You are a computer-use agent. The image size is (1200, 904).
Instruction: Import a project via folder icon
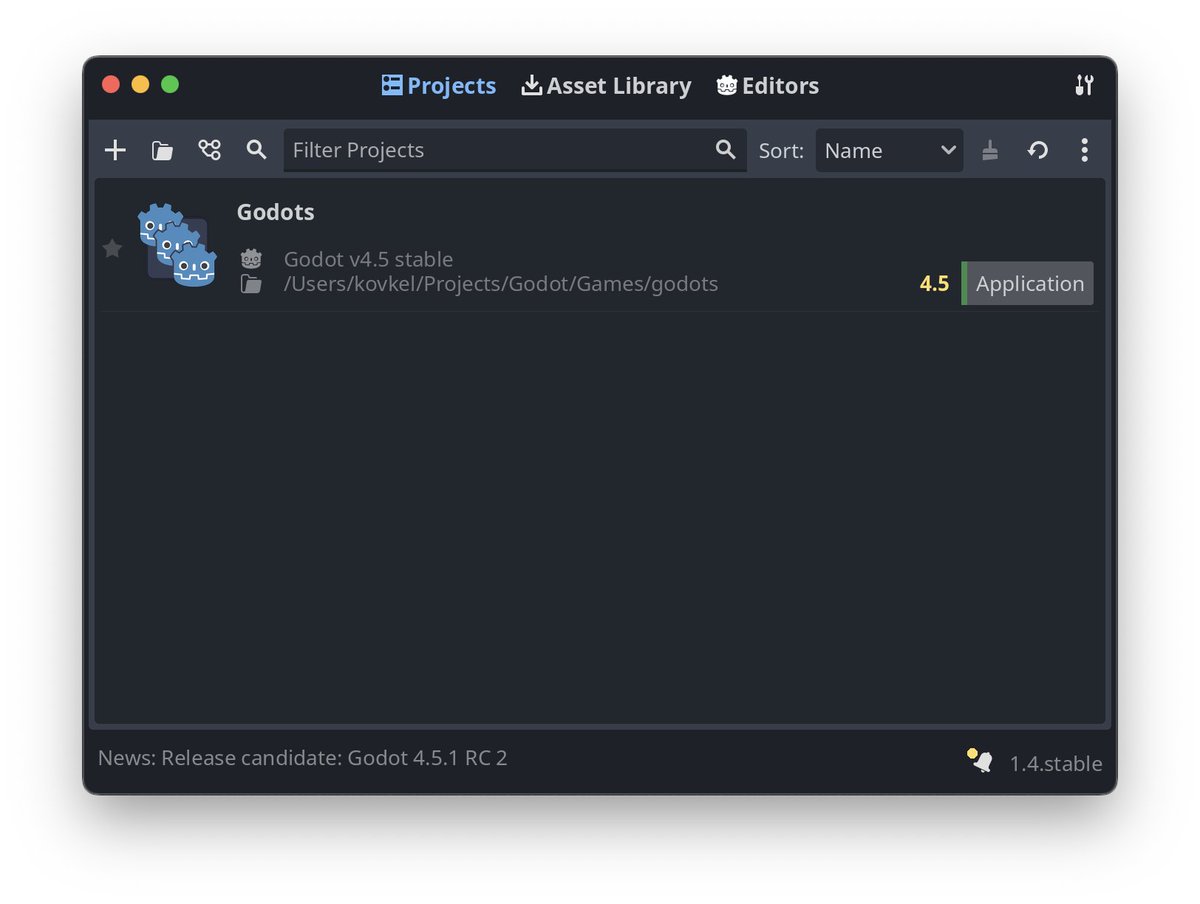point(162,150)
